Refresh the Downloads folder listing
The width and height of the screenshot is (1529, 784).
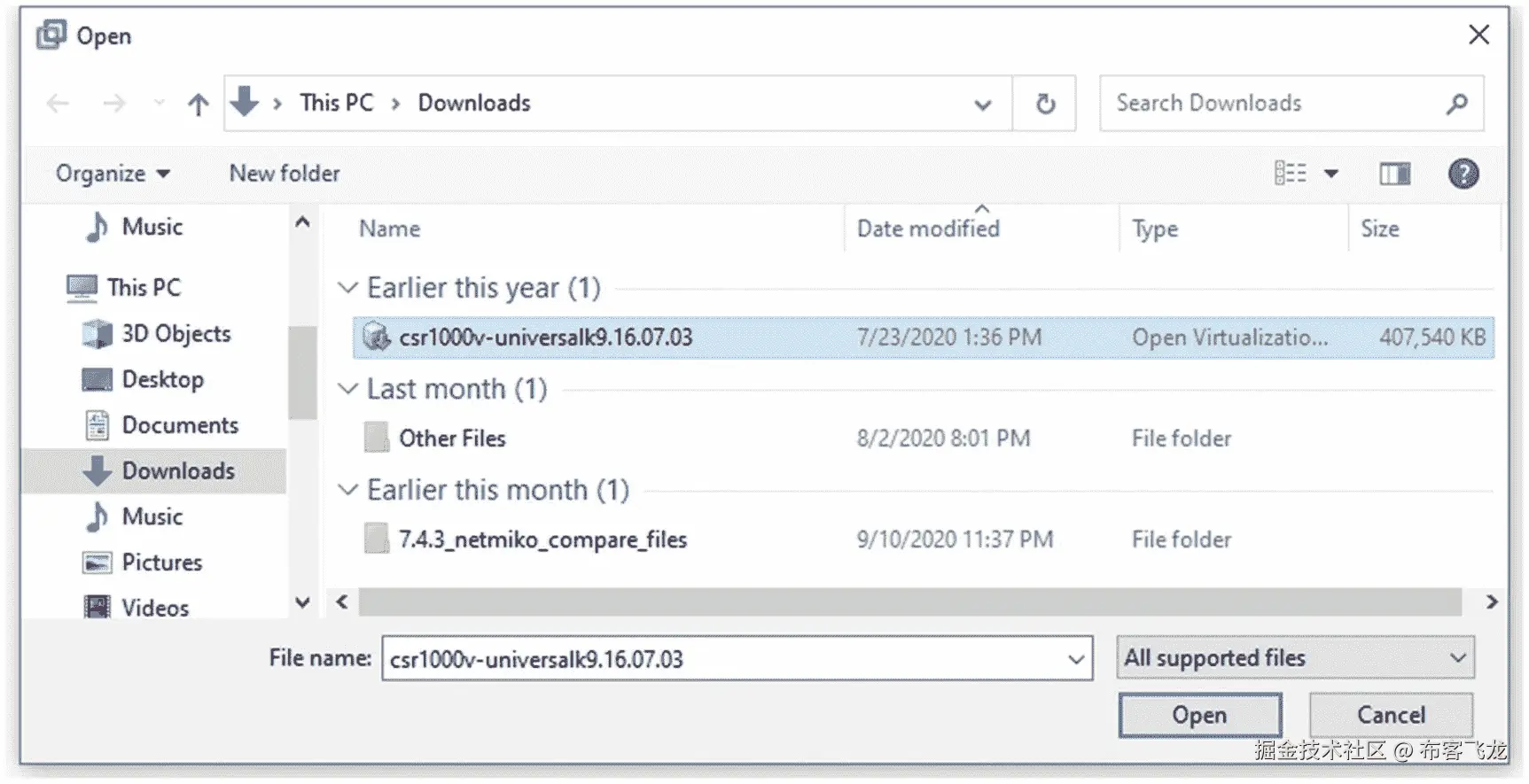(1045, 105)
